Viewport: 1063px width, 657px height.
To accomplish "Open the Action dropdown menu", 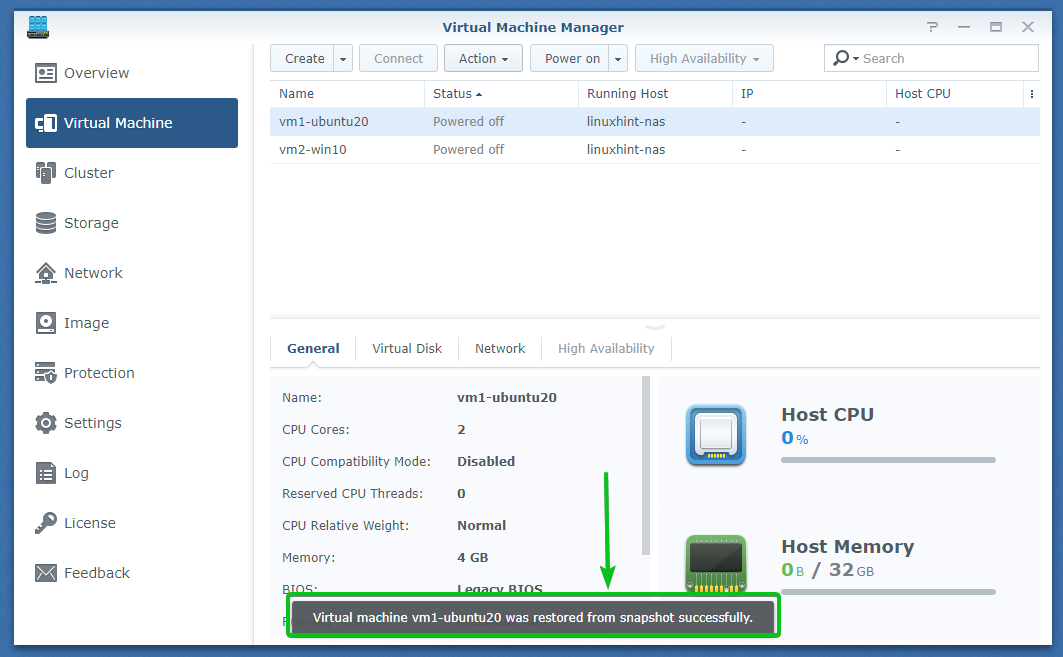I will tap(483, 59).
